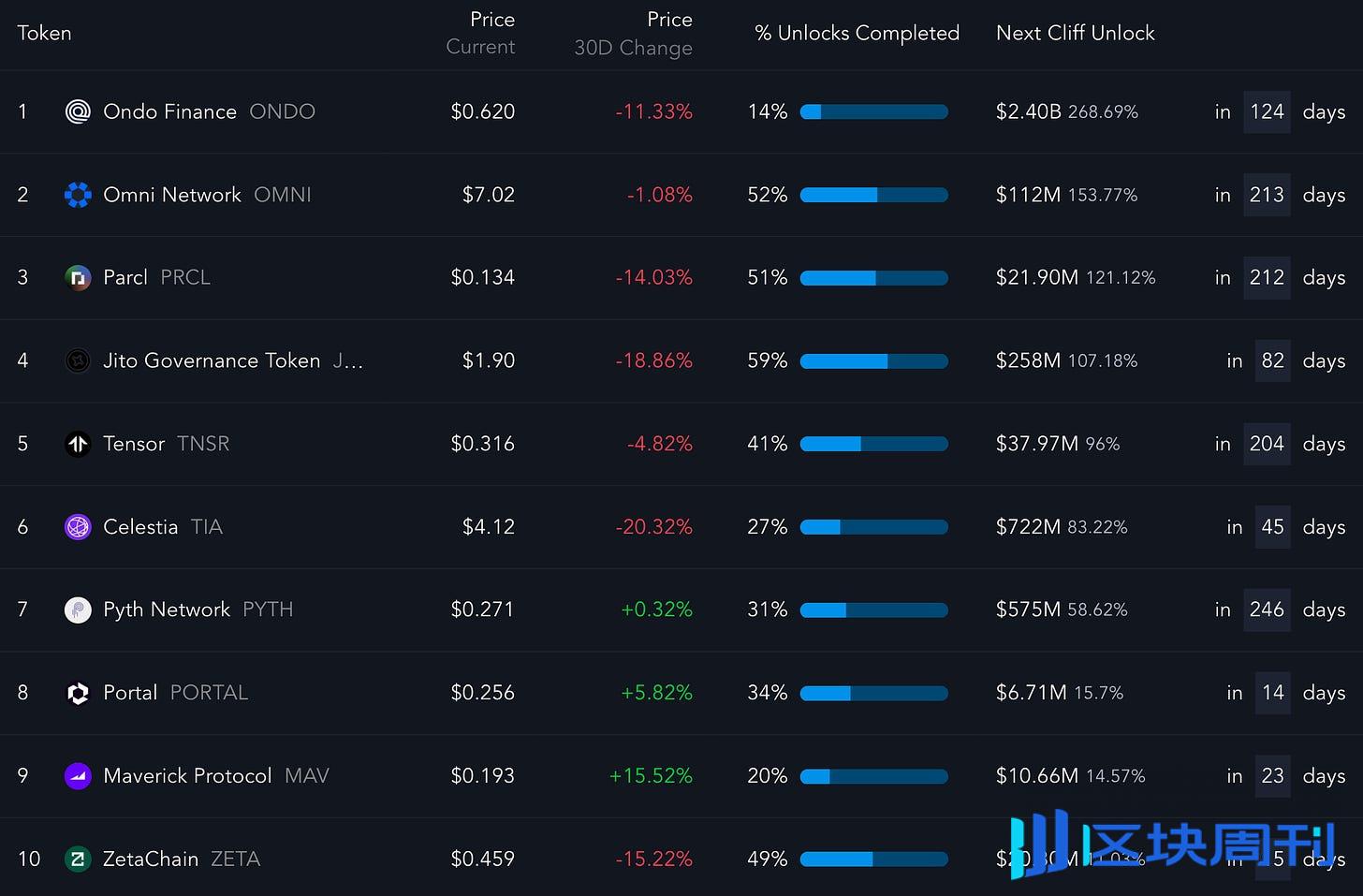Click the -1.08% change for Omni

pyautogui.click(x=660, y=195)
